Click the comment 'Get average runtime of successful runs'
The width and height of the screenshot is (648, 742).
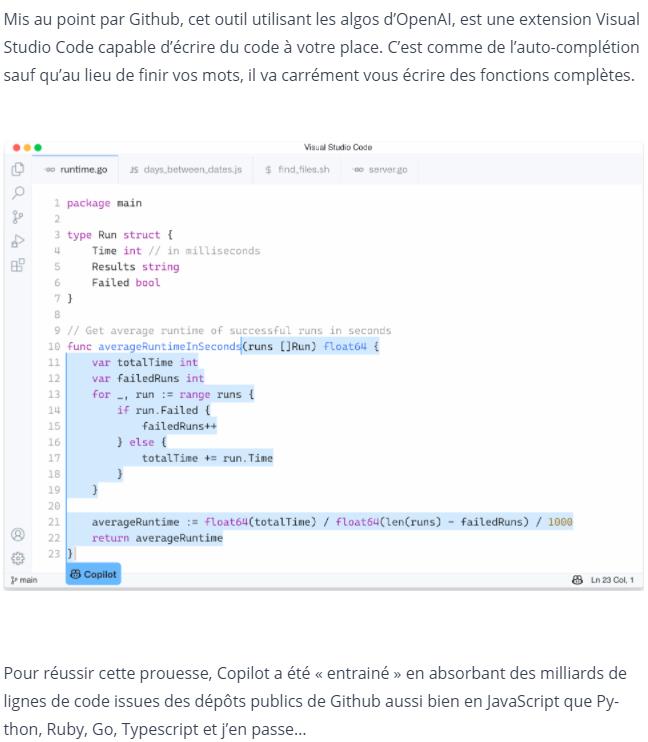coord(229,330)
